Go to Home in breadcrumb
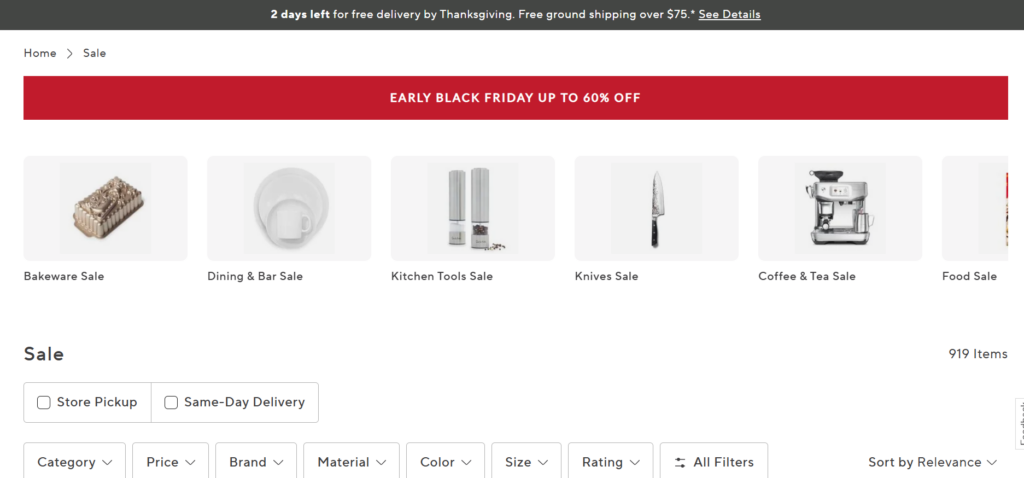 click(40, 53)
